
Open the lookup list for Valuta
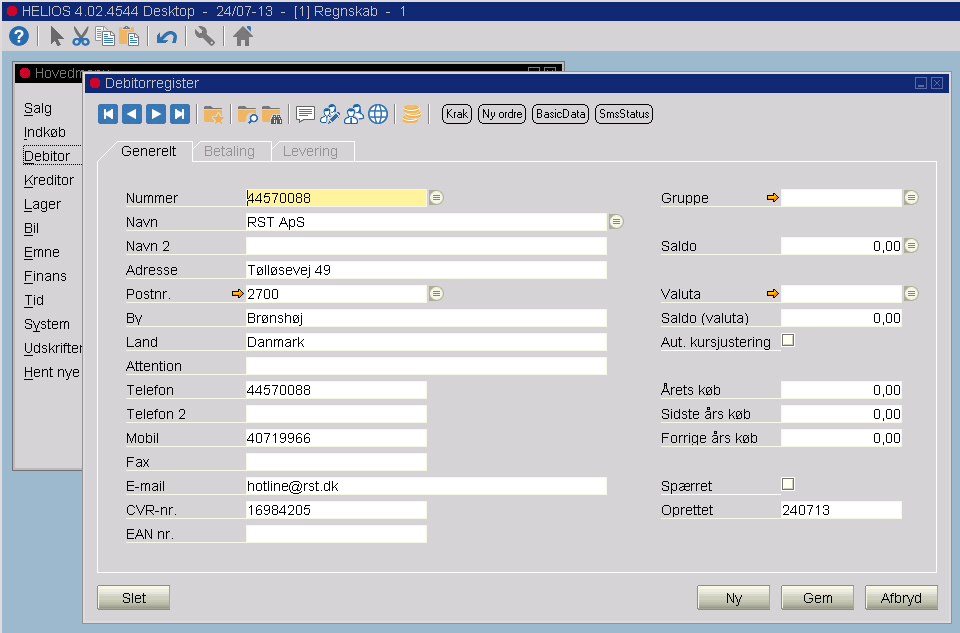[911, 294]
